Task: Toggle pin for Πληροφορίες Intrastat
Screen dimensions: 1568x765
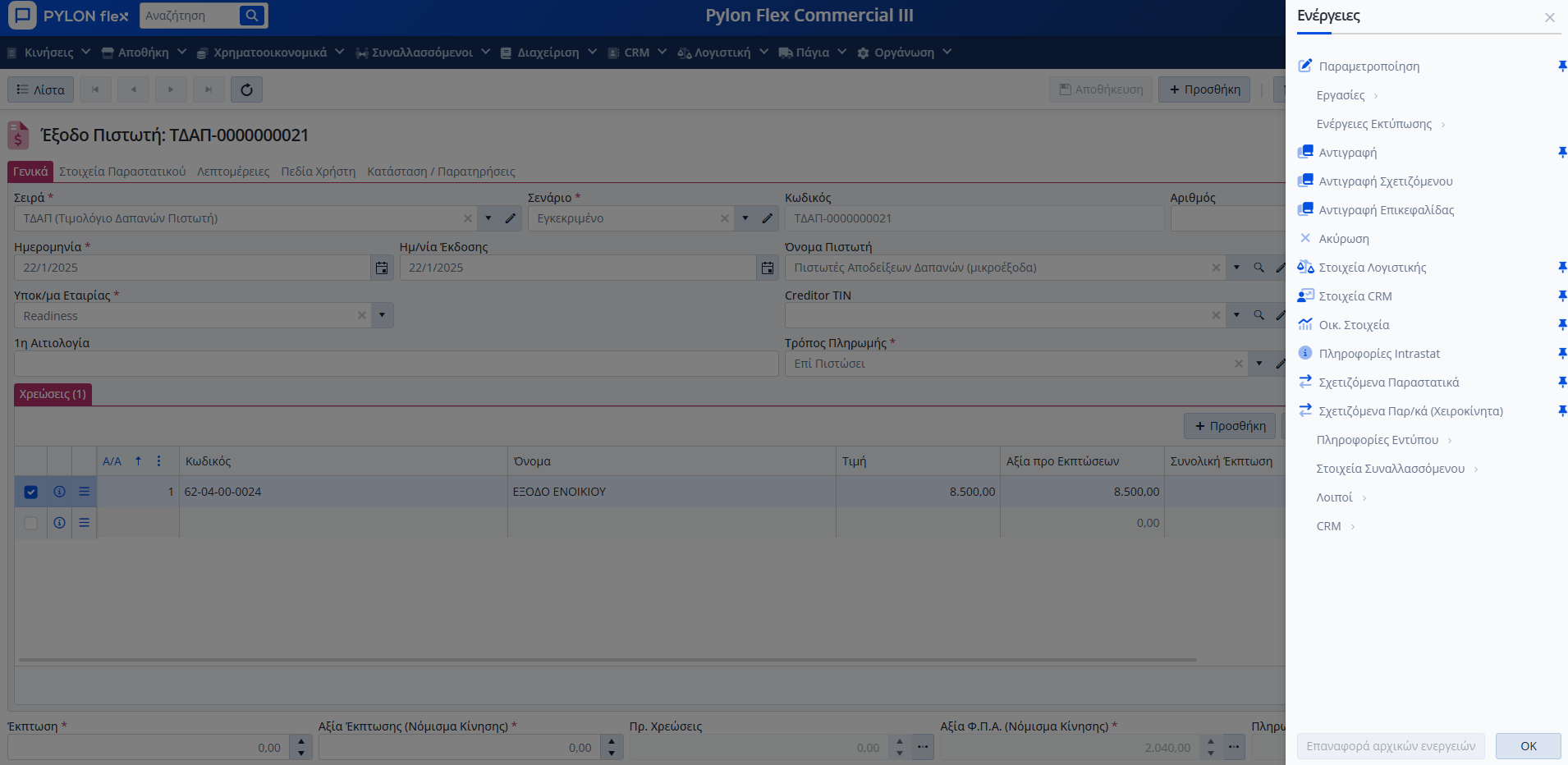Action: tap(1562, 354)
